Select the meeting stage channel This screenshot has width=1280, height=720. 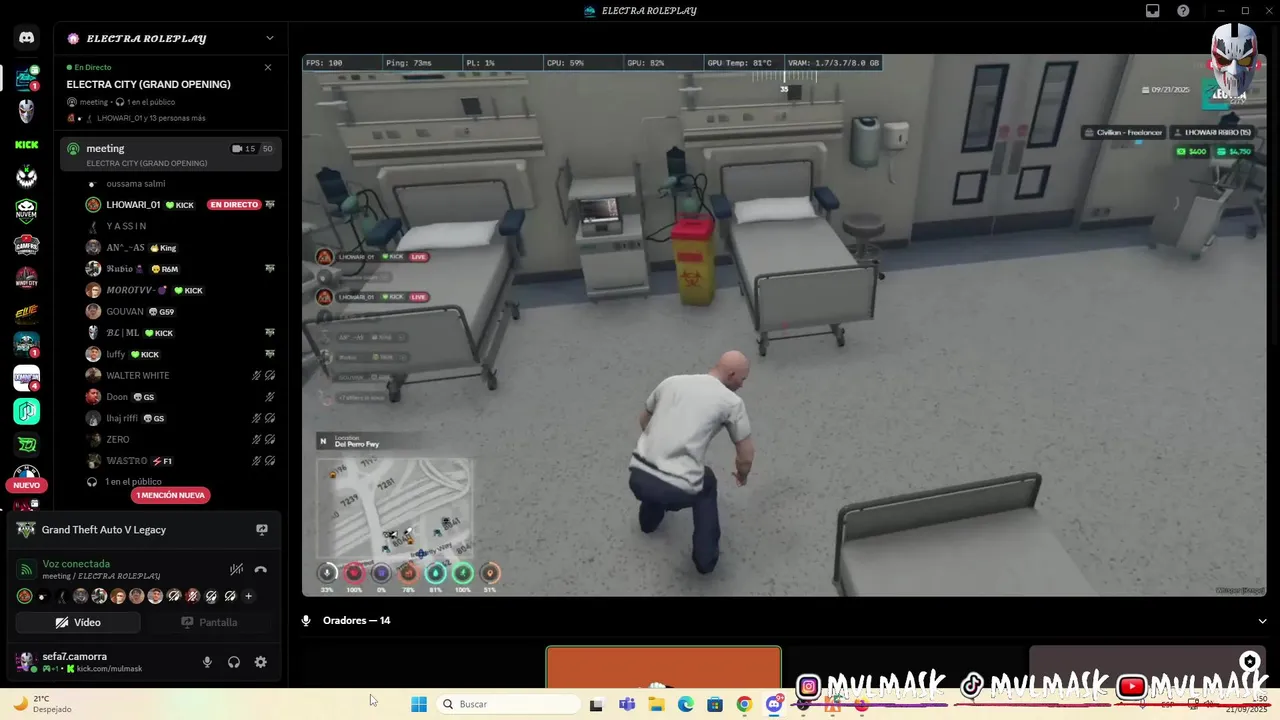pos(170,154)
